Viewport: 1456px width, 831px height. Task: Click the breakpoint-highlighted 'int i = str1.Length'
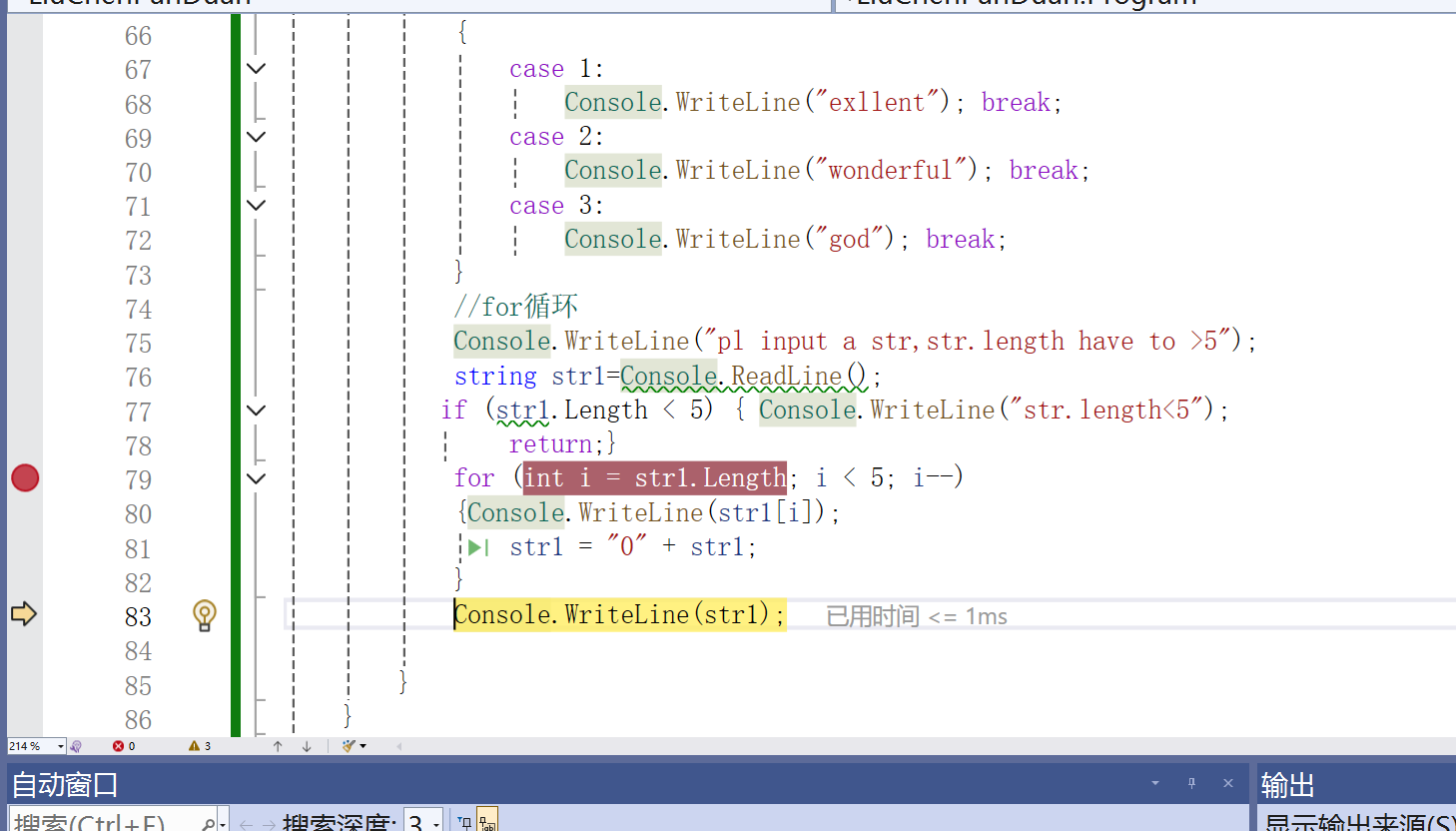tap(655, 477)
